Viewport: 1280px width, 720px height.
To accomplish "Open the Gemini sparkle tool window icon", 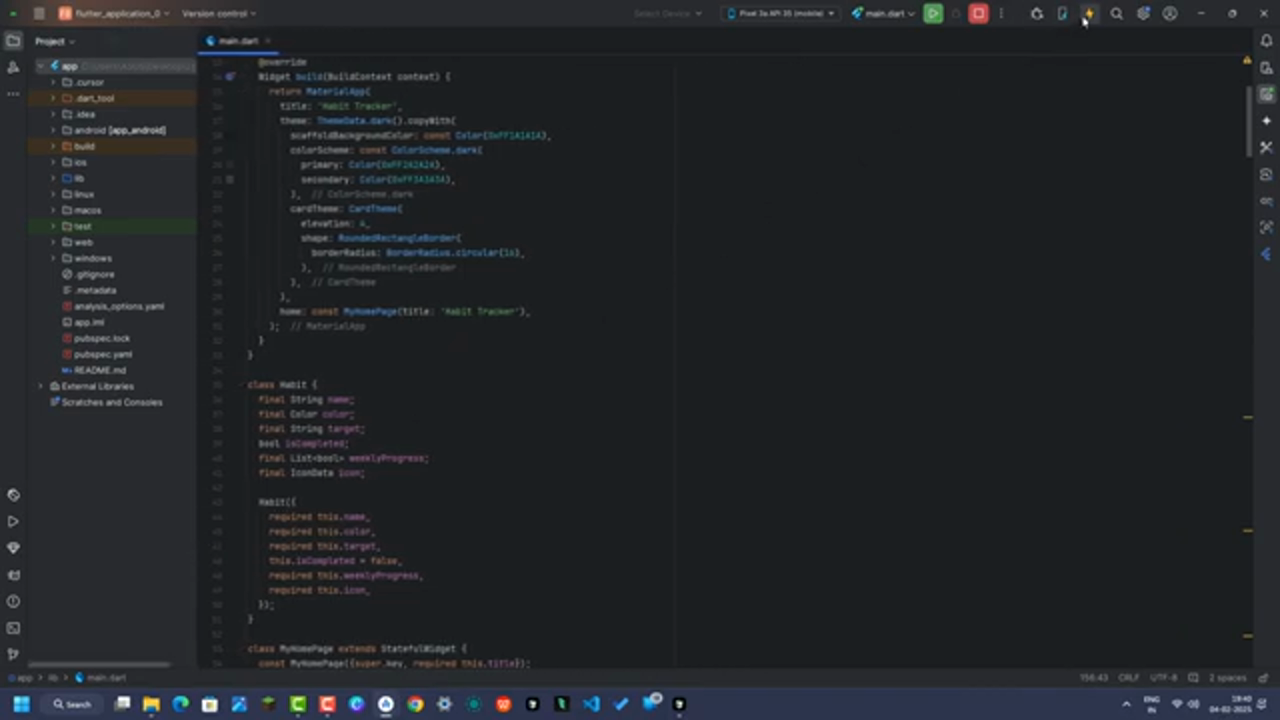I will (x=1266, y=121).
